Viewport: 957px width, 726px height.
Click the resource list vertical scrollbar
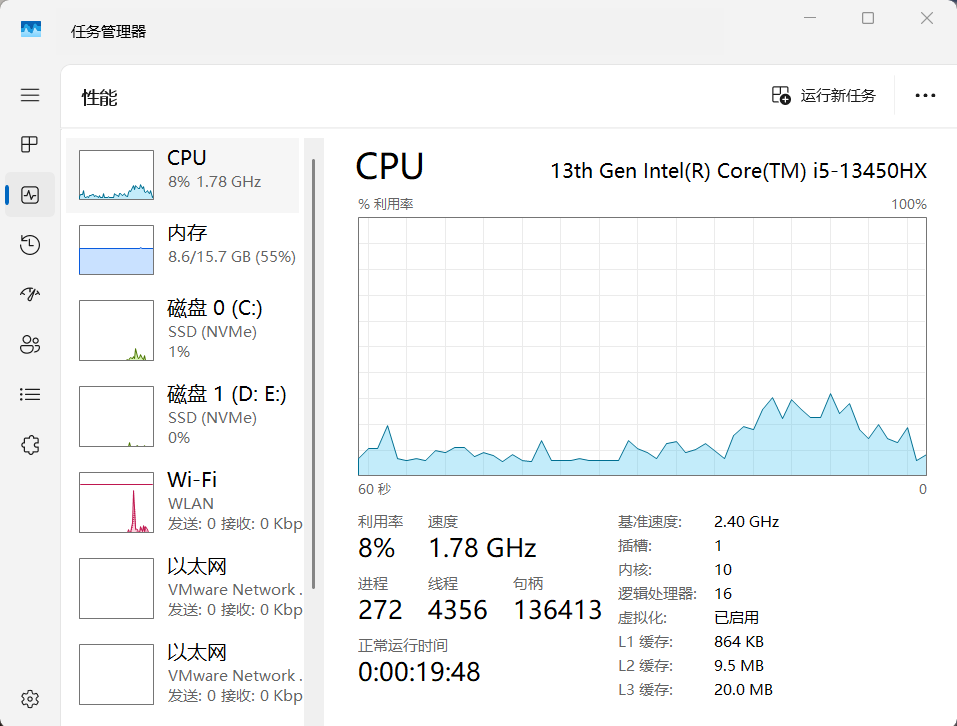tap(314, 373)
